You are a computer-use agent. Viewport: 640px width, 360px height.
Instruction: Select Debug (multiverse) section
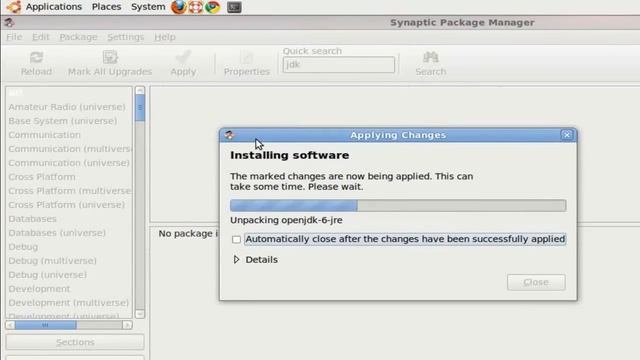point(52,260)
